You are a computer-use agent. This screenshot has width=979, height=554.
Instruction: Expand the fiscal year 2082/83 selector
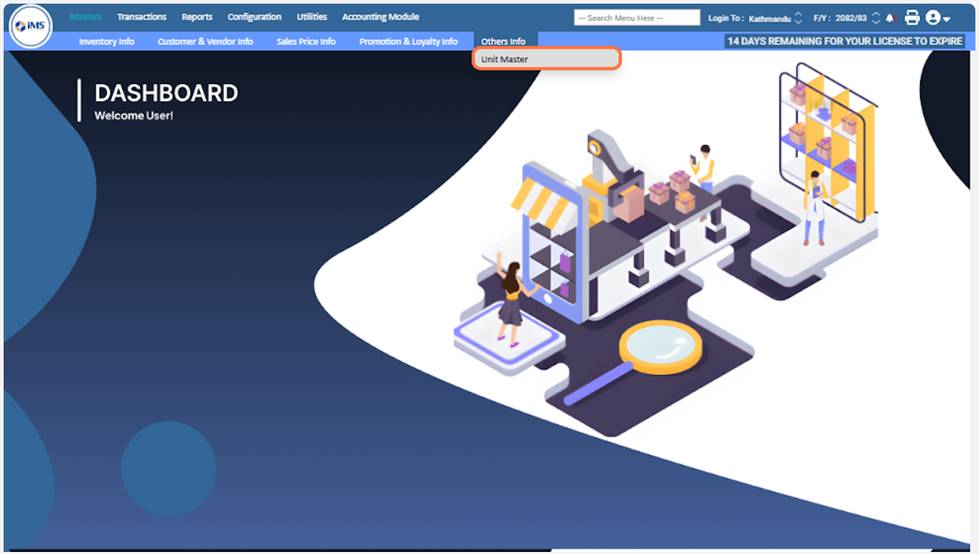pyautogui.click(x=876, y=18)
